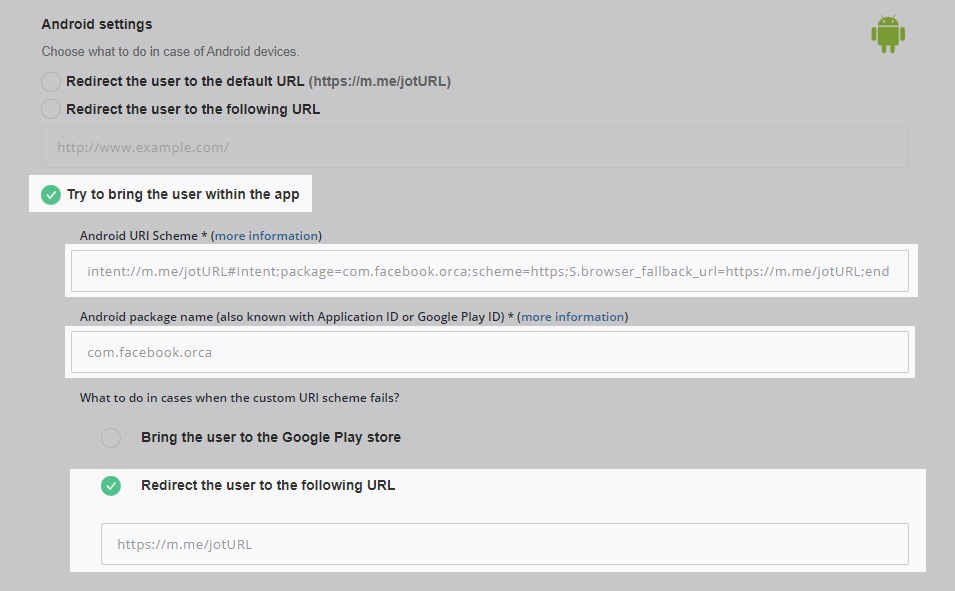Click the intent:// Android URI Scheme field

pyautogui.click(x=490, y=271)
